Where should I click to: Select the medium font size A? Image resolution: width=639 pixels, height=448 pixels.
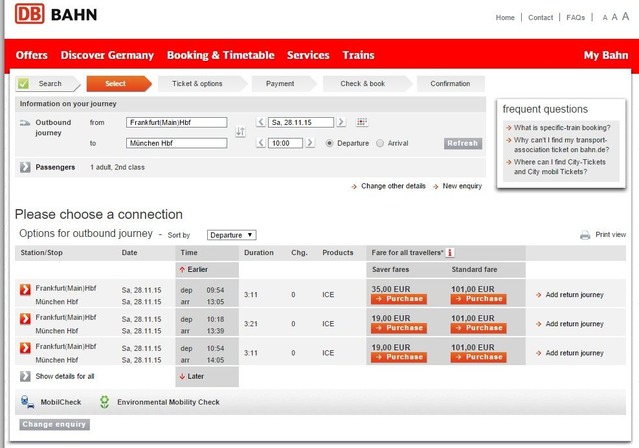click(x=615, y=17)
